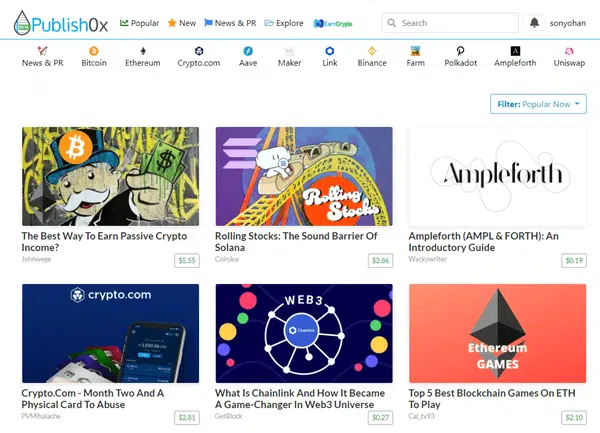Expand the Filter: Popular Now dropdown

pyautogui.click(x=538, y=104)
